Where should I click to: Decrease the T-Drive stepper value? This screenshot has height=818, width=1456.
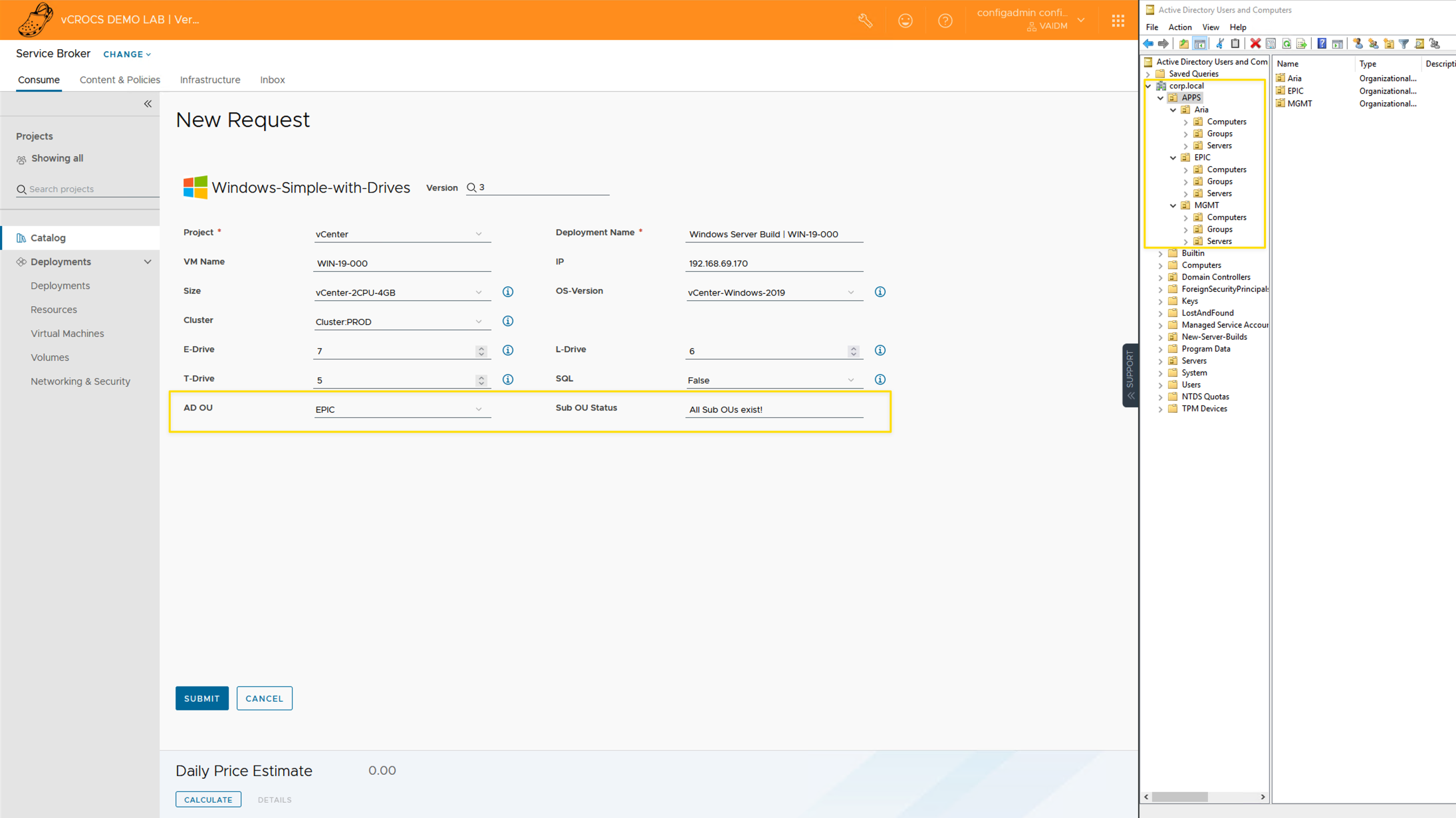481,383
